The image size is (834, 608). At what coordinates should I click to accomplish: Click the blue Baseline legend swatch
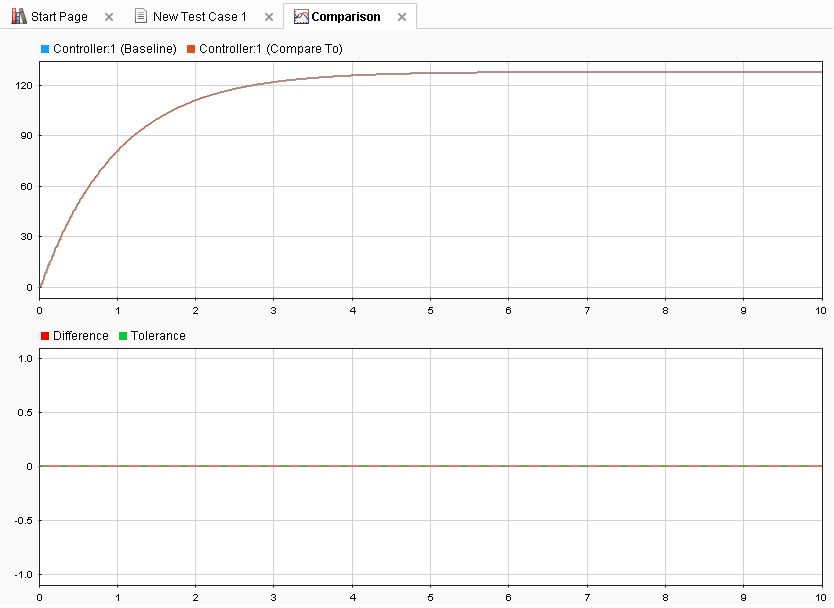(45, 49)
